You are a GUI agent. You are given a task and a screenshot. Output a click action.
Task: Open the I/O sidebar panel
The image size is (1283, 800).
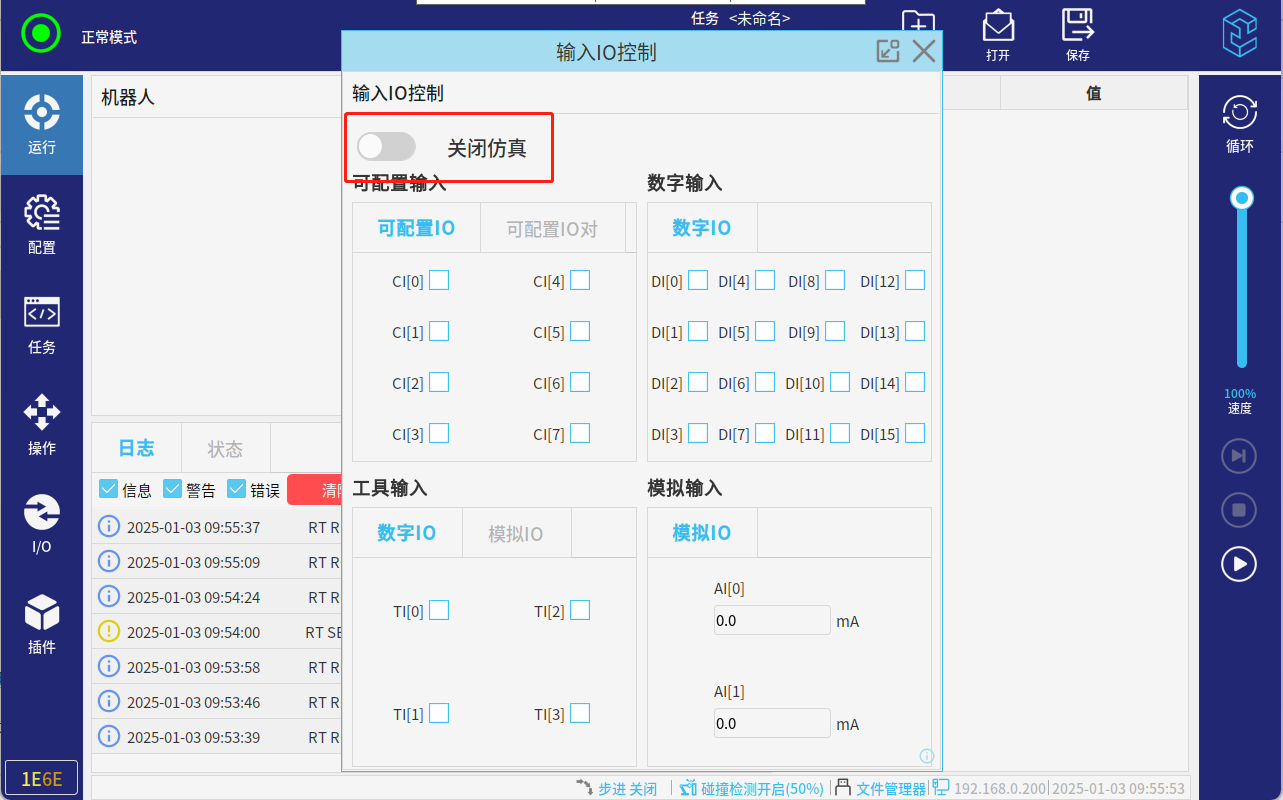pos(41,524)
